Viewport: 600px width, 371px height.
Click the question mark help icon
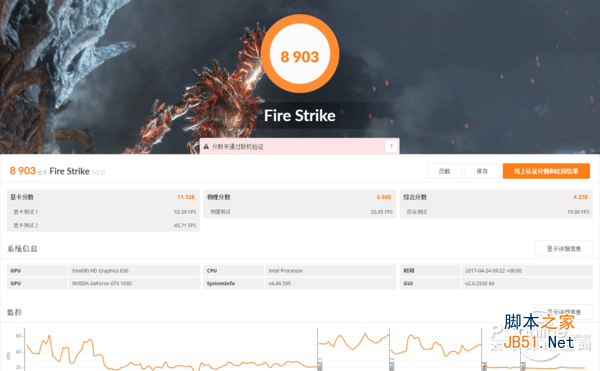391,146
